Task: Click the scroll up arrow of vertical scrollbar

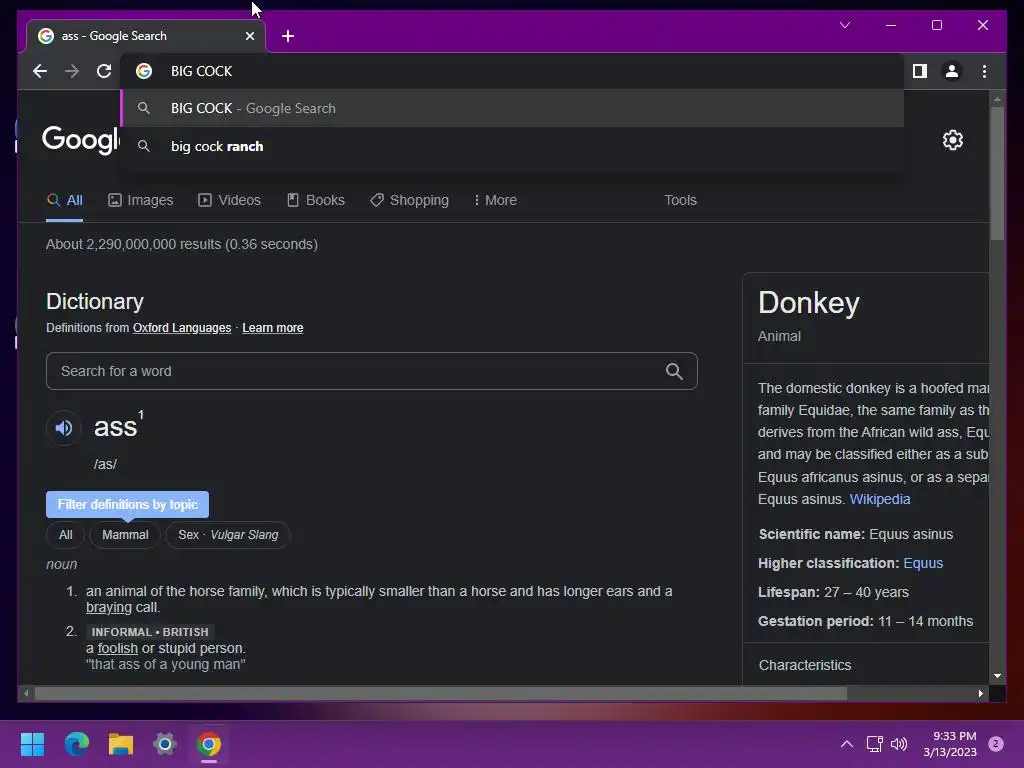Action: tap(997, 100)
